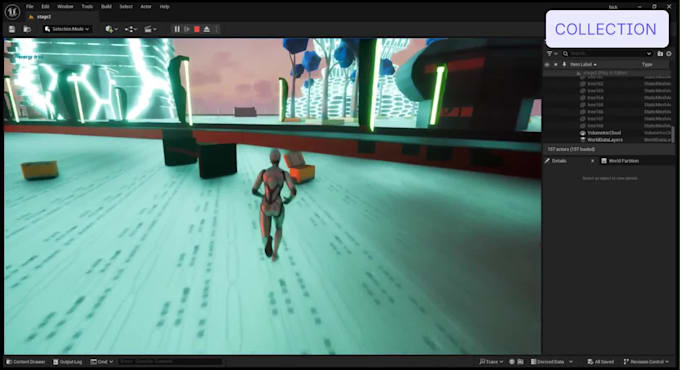680x370 pixels.
Task: Click the World Partition tab icon
Action: [x=604, y=161]
